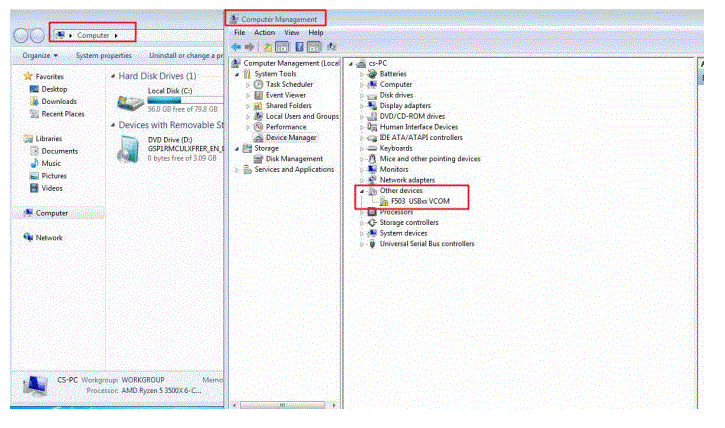Open Pictures library in Explorer sidebar
Screen dimensions: 725x428
tap(54, 176)
